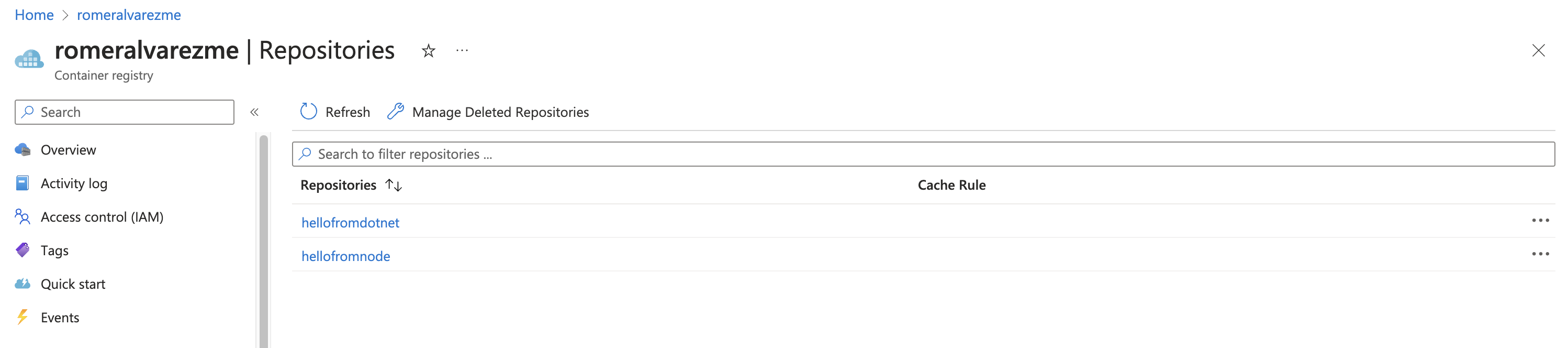Click the Events lightning bolt icon
This screenshot has height=348, width=1568.
(23, 318)
